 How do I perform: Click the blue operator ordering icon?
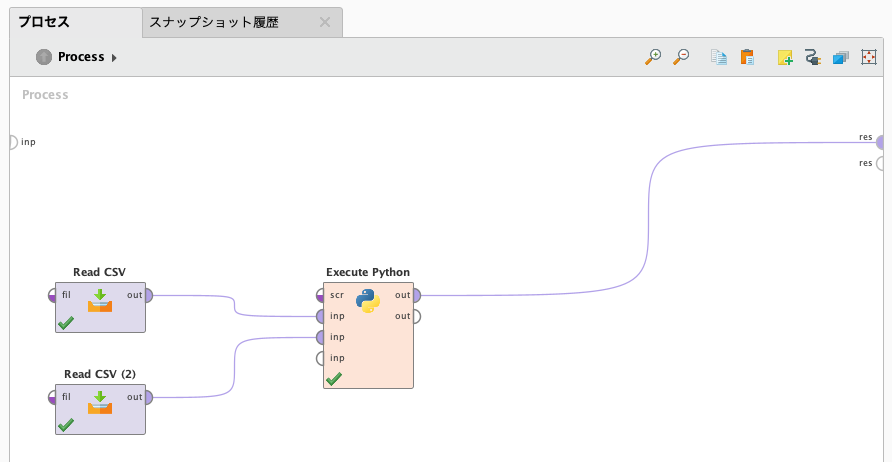(840, 57)
